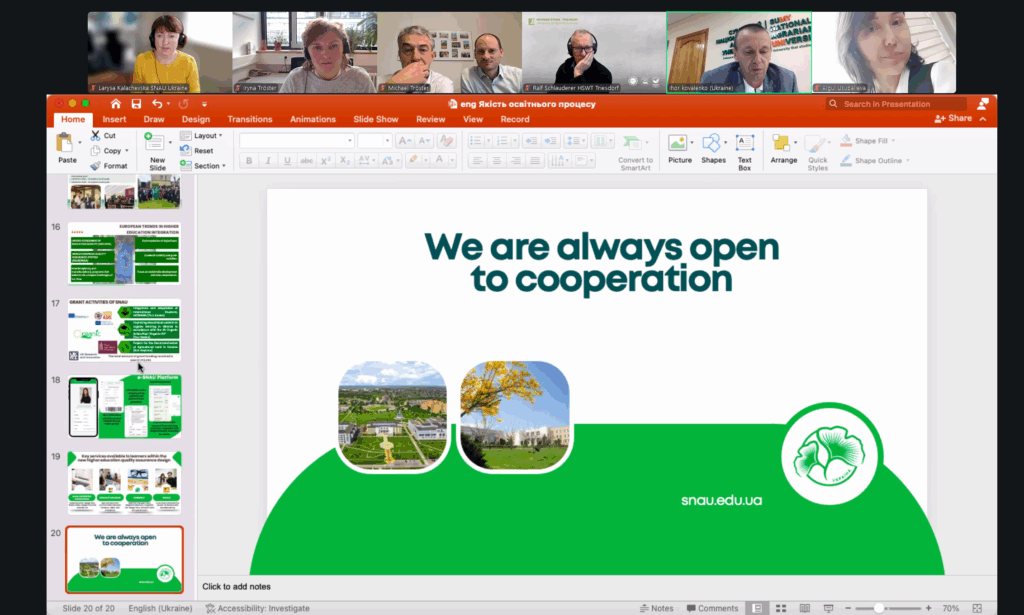
Task: Click the zoom slider handle
Action: point(878,608)
